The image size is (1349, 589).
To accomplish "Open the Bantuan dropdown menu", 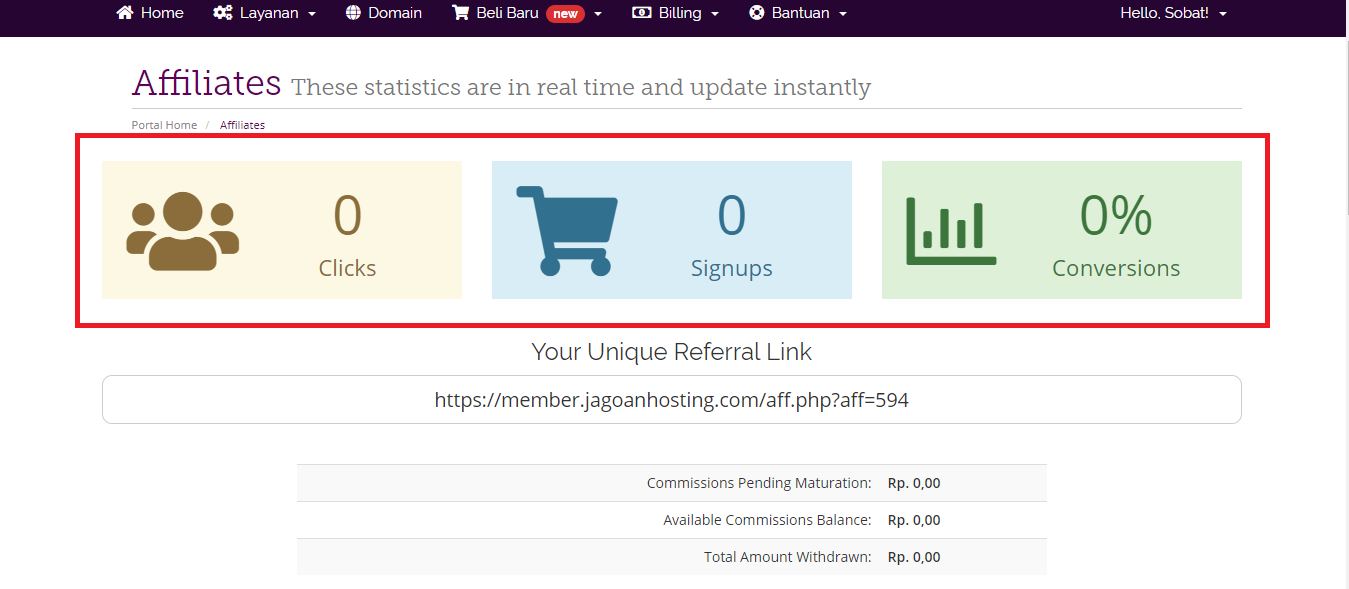I will click(798, 13).
